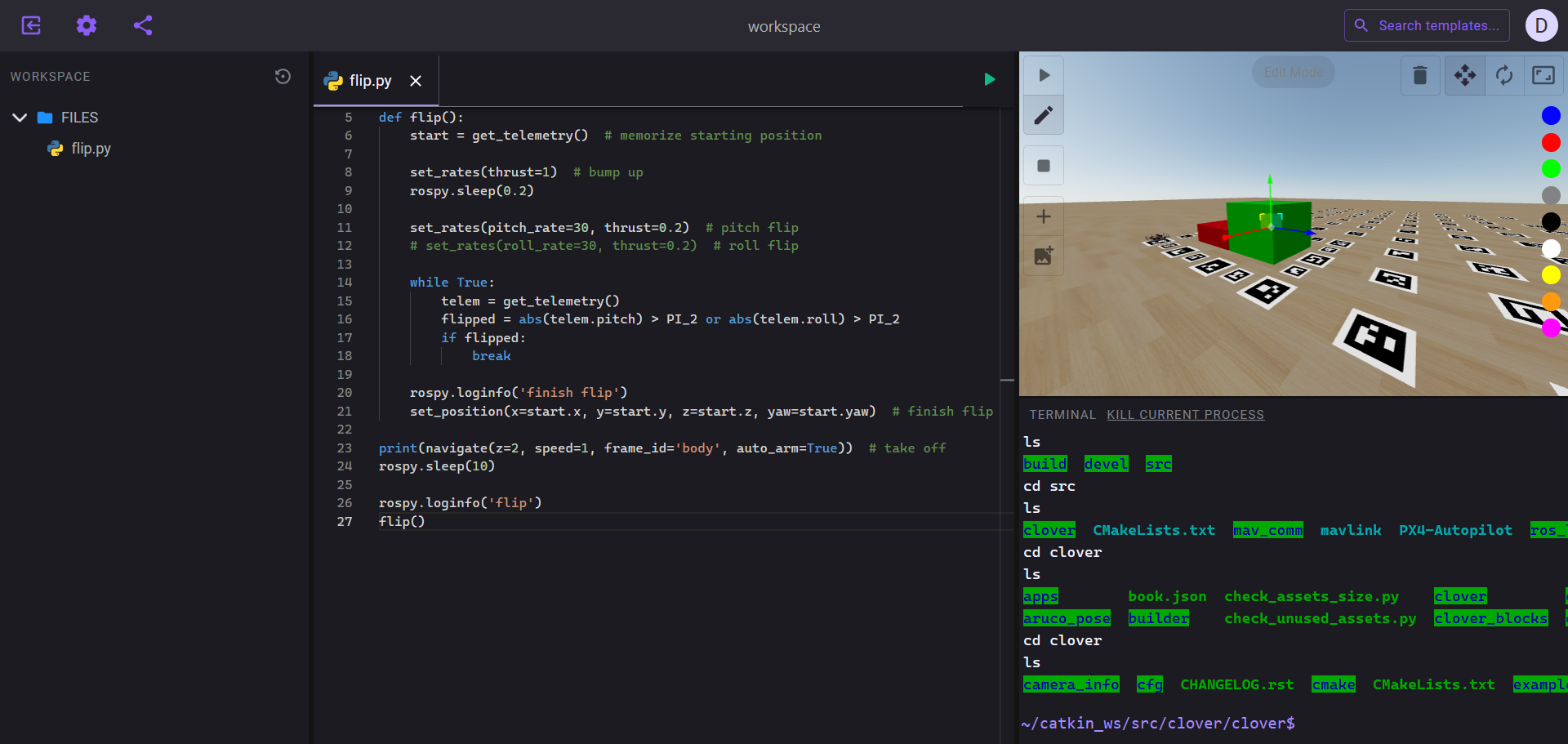Click the share workspace icon
This screenshot has width=1568, height=744.
[x=143, y=25]
